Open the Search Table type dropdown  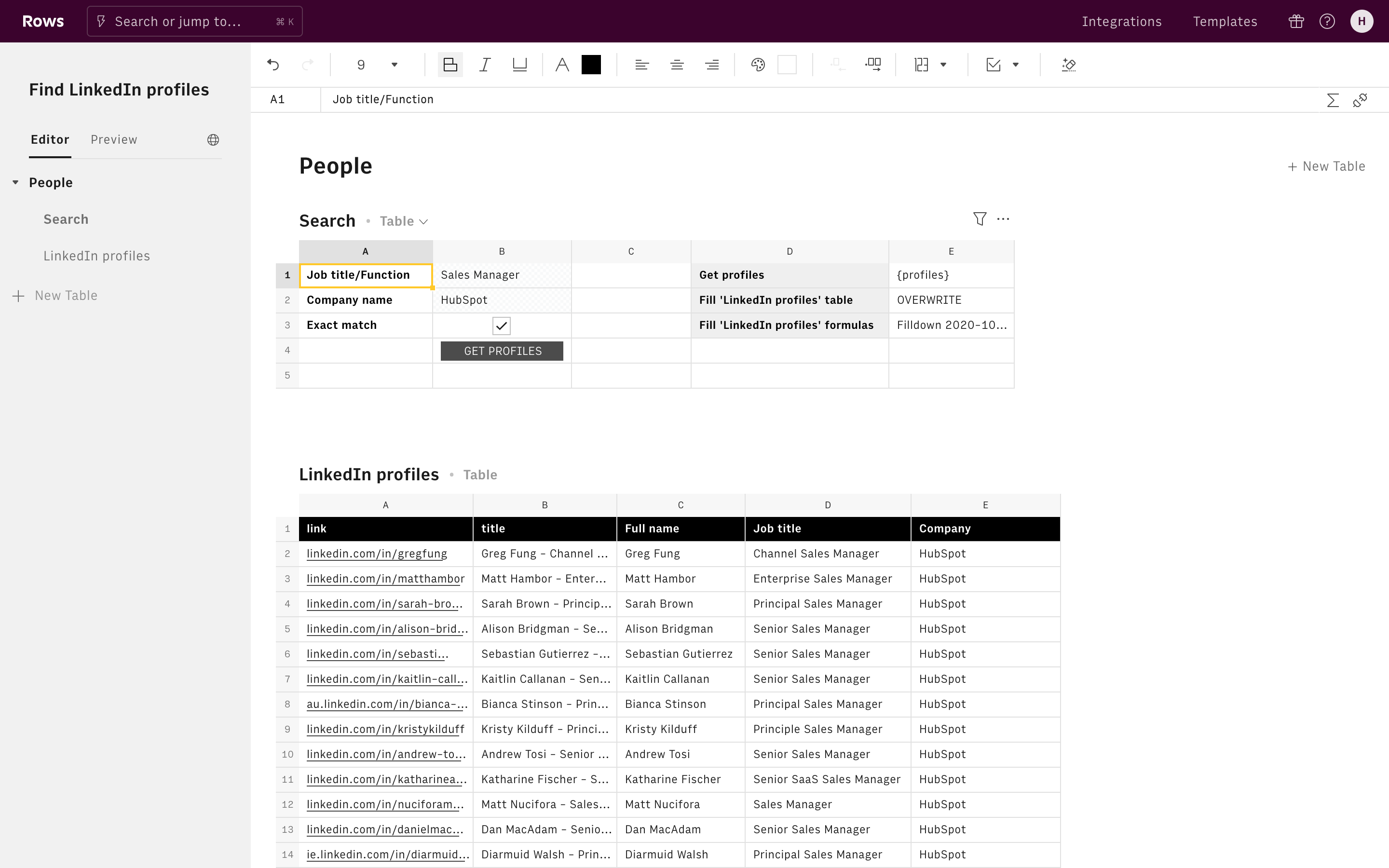click(404, 222)
